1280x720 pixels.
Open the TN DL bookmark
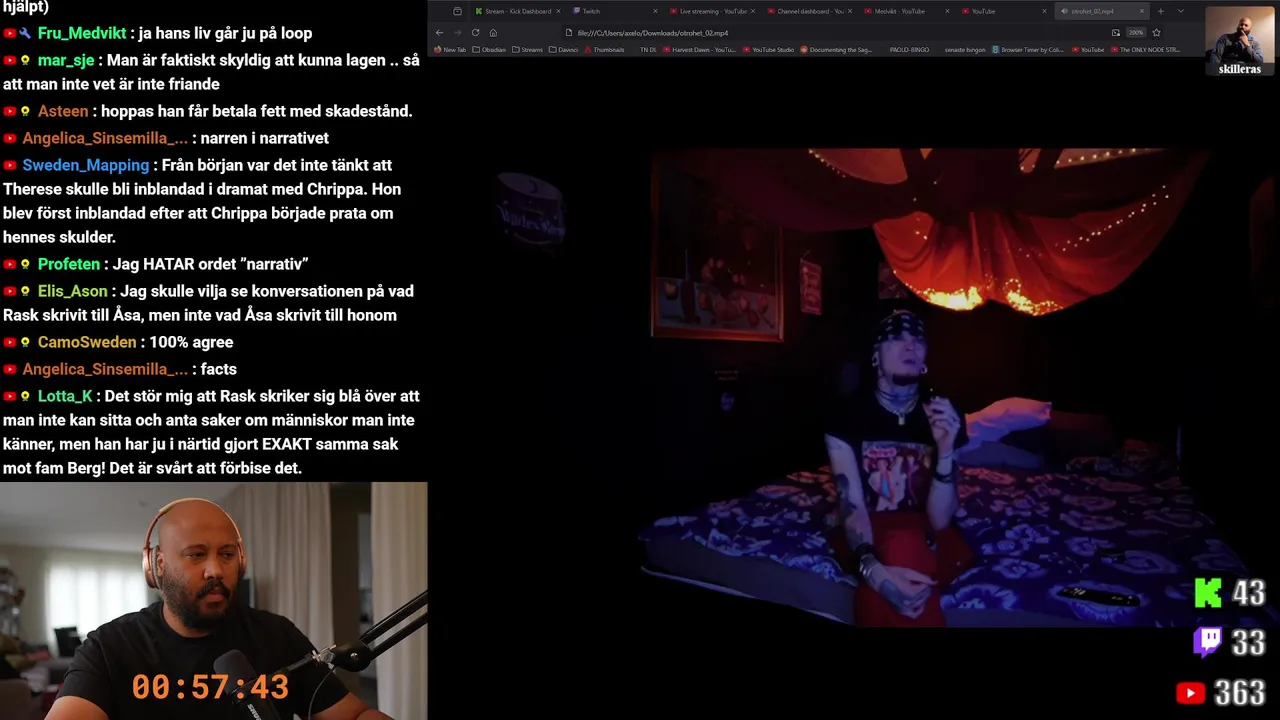point(648,49)
